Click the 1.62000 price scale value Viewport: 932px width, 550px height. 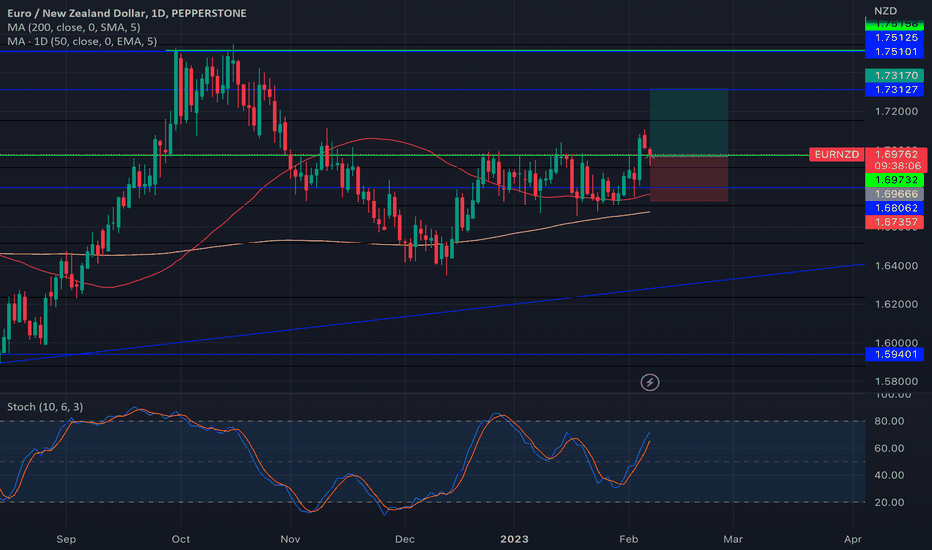coord(896,304)
